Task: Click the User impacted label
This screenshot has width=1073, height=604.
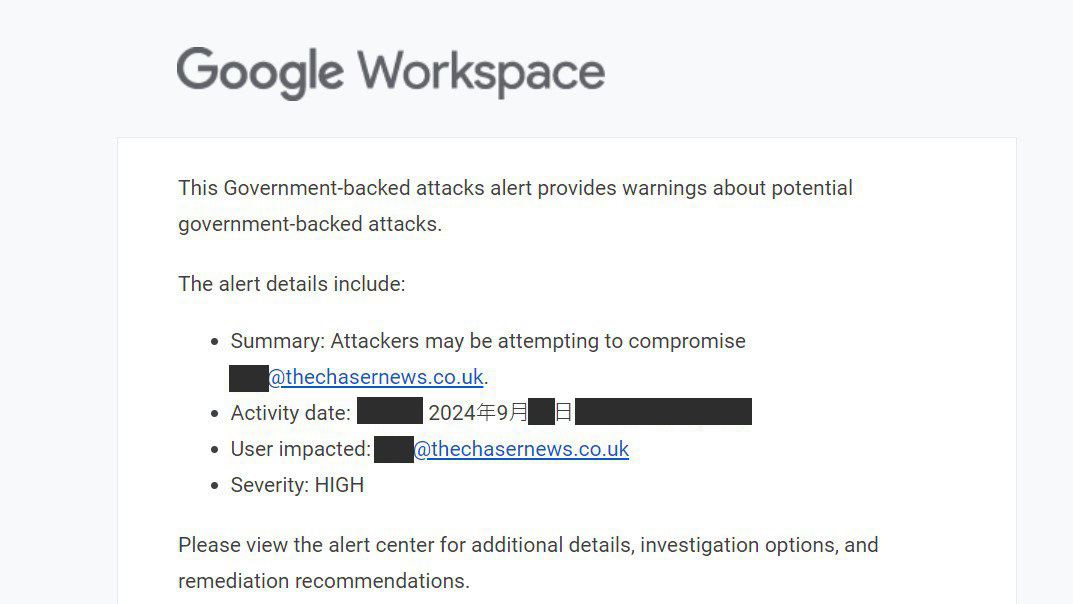Action: (x=300, y=449)
